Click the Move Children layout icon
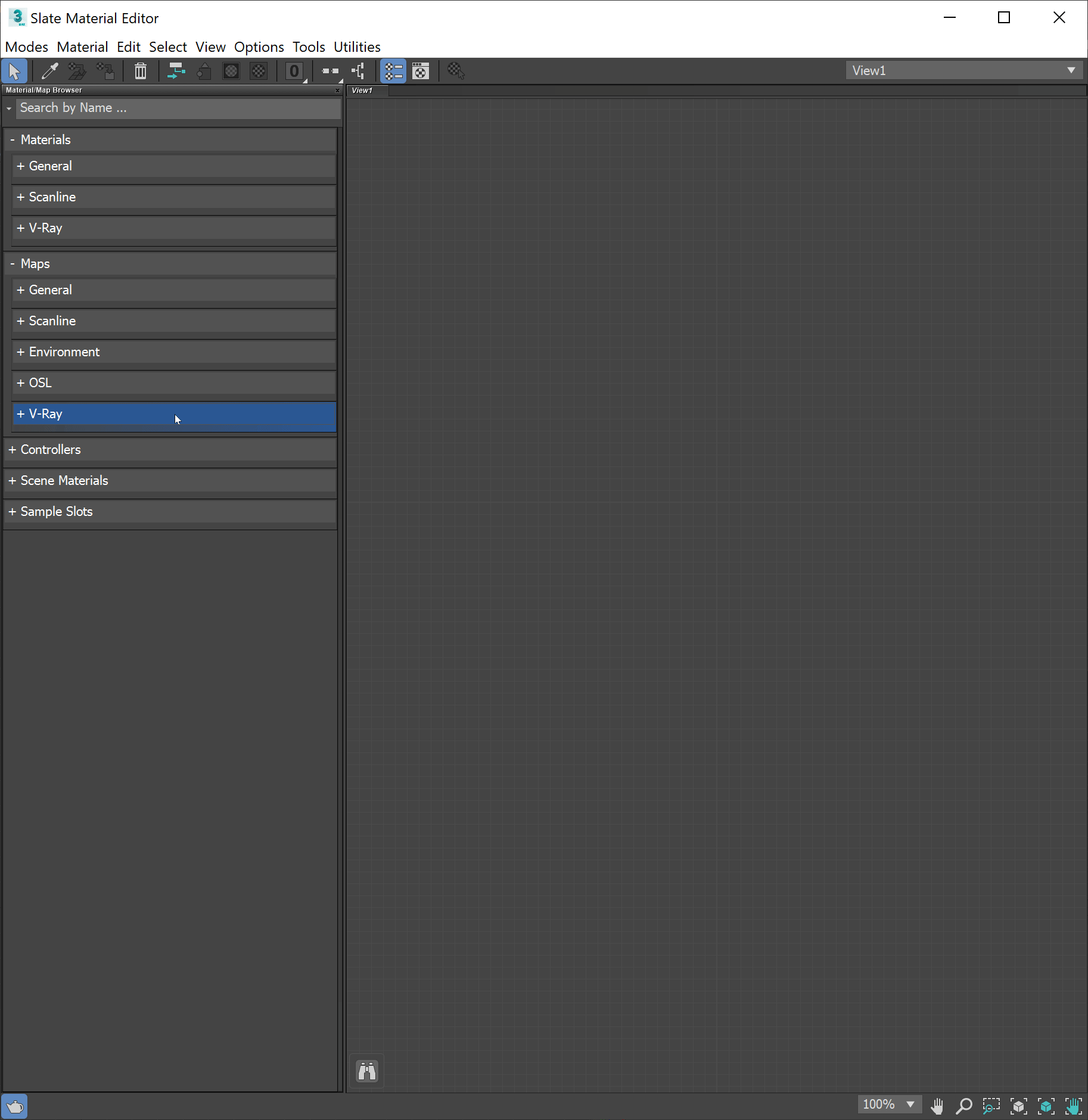This screenshot has width=1088, height=1120. pos(175,71)
